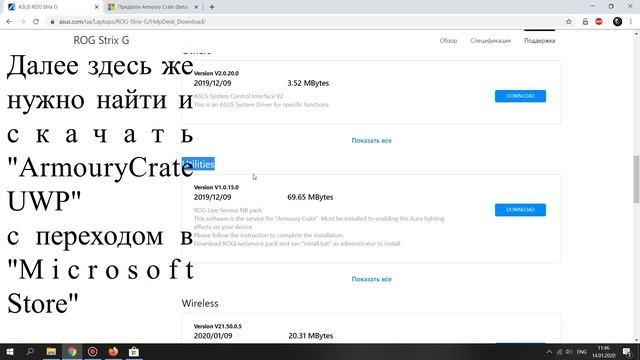Show hidden system tray icons

point(549,352)
